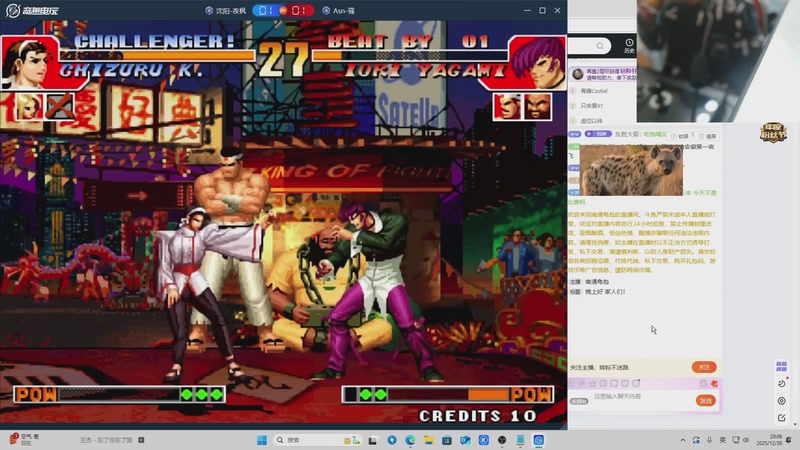
Task: Open the notification bell icon
Action: point(789,440)
